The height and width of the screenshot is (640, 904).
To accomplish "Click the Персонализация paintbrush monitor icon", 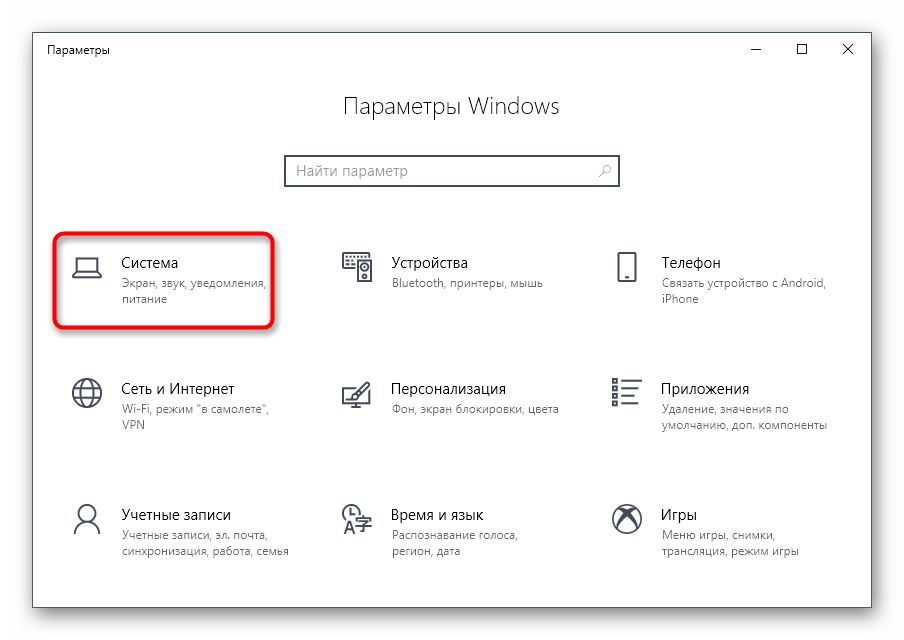I will [x=356, y=394].
